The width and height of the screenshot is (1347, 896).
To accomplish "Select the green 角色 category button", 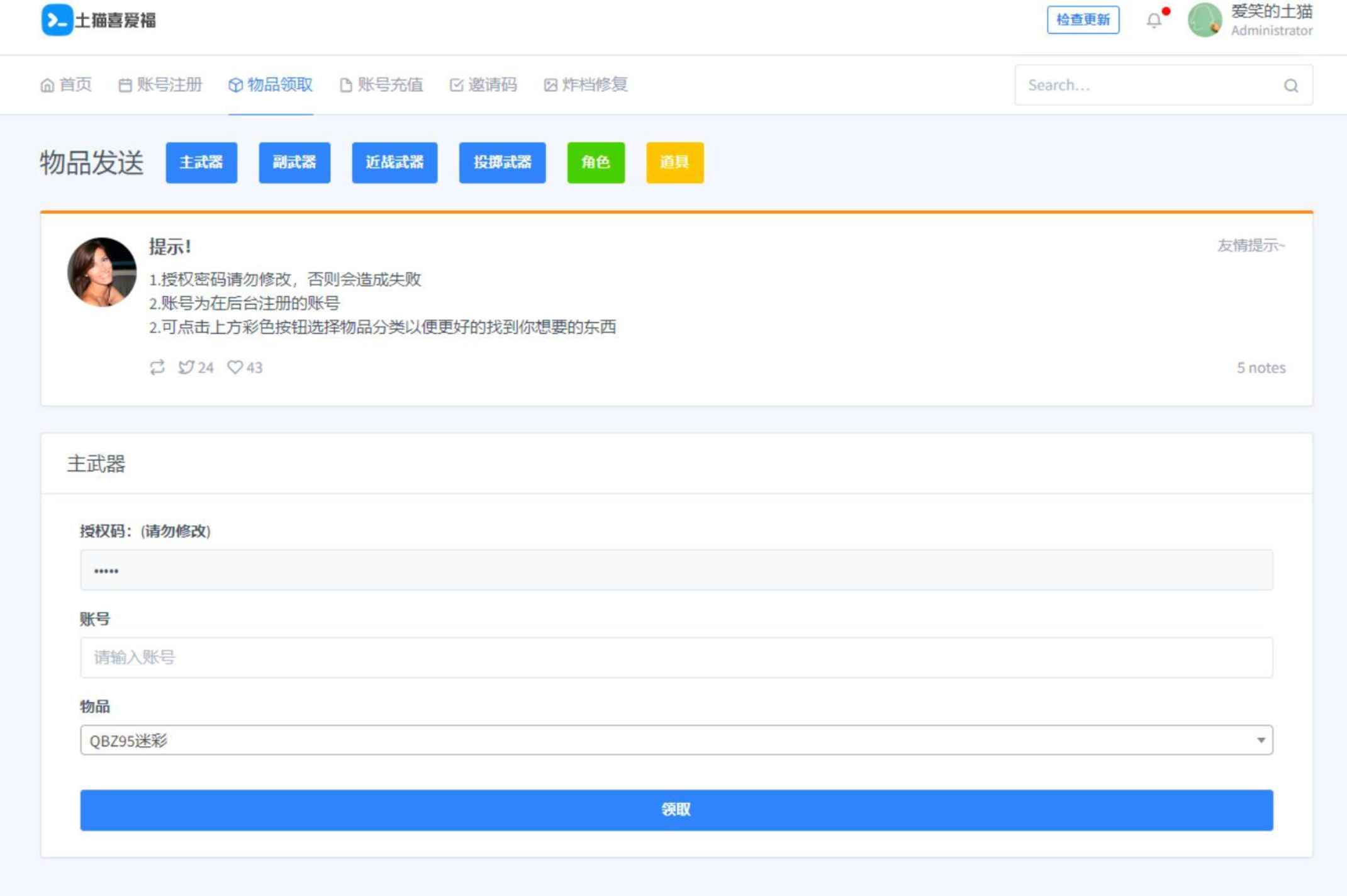I will coord(595,162).
